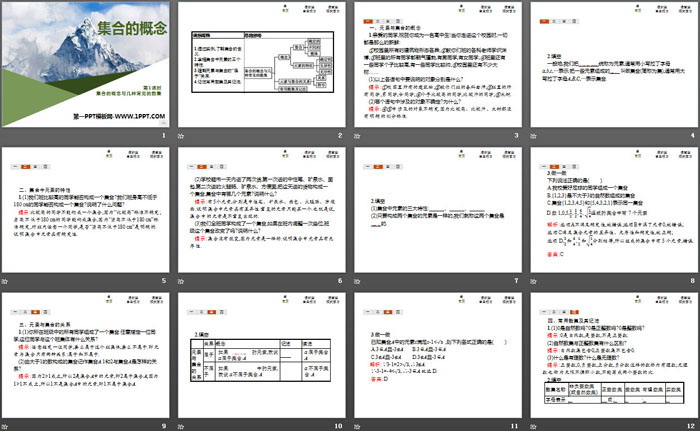Click the transition star icon under slide 12
Image resolution: width=700 pixels, height=431 pixels.
click(x=535, y=426)
